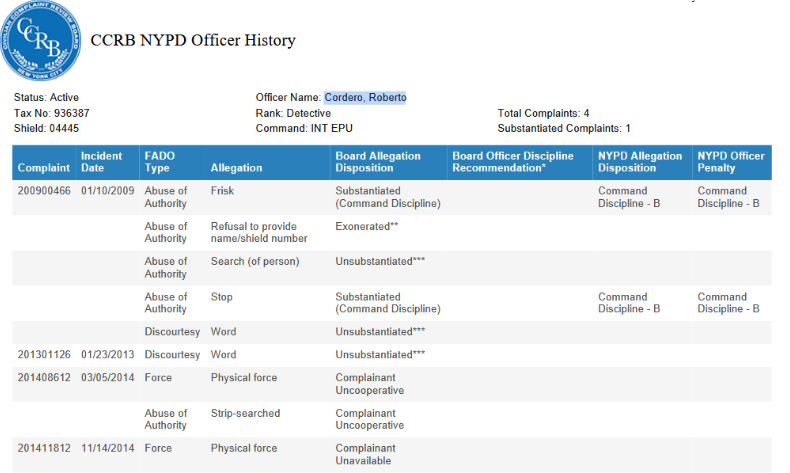Select complaint number 201411812
The width and height of the screenshot is (790, 473).
point(44,448)
